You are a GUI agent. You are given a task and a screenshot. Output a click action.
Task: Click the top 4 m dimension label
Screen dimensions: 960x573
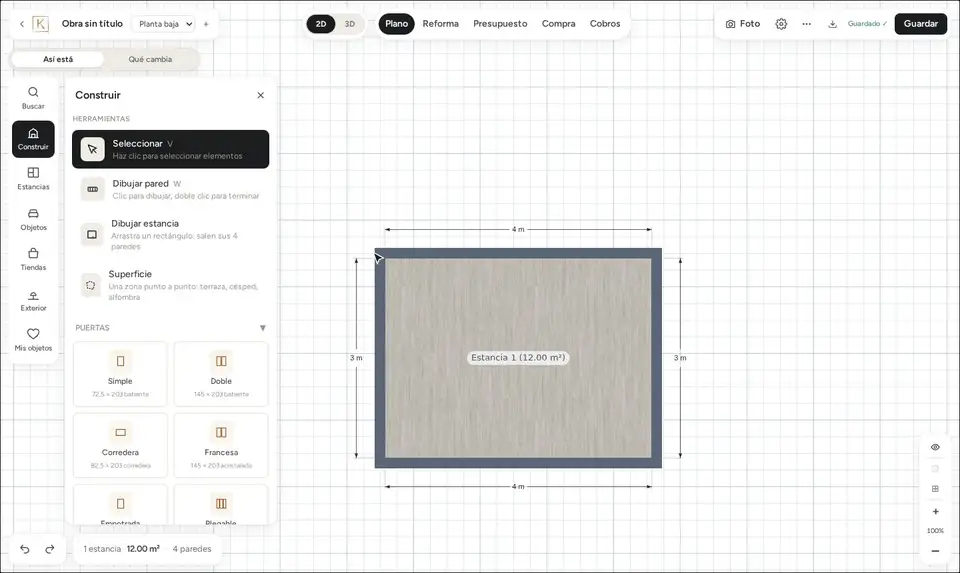[518, 230]
